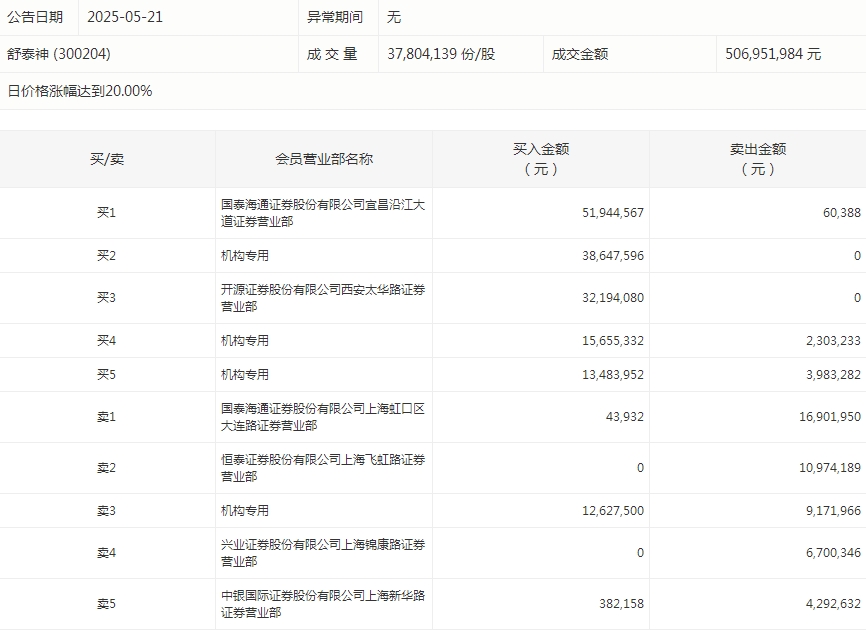This screenshot has width=866, height=631.
Task: Open 恒泰证券 上海飞虹路 branch entry
Action: [323, 468]
